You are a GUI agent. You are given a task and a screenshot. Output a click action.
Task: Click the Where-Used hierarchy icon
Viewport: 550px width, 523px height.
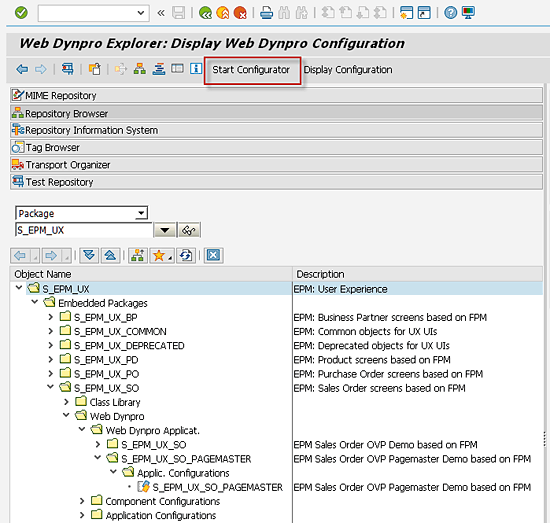140,69
